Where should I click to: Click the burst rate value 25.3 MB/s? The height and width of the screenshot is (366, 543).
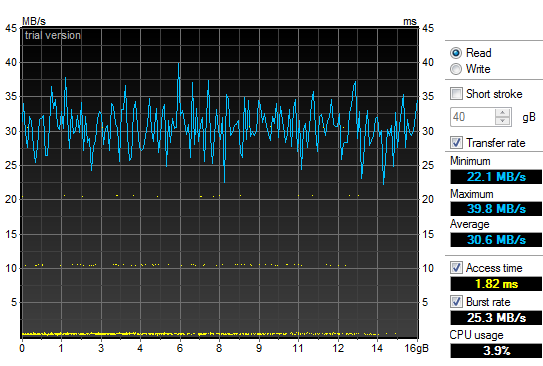tap(496, 318)
